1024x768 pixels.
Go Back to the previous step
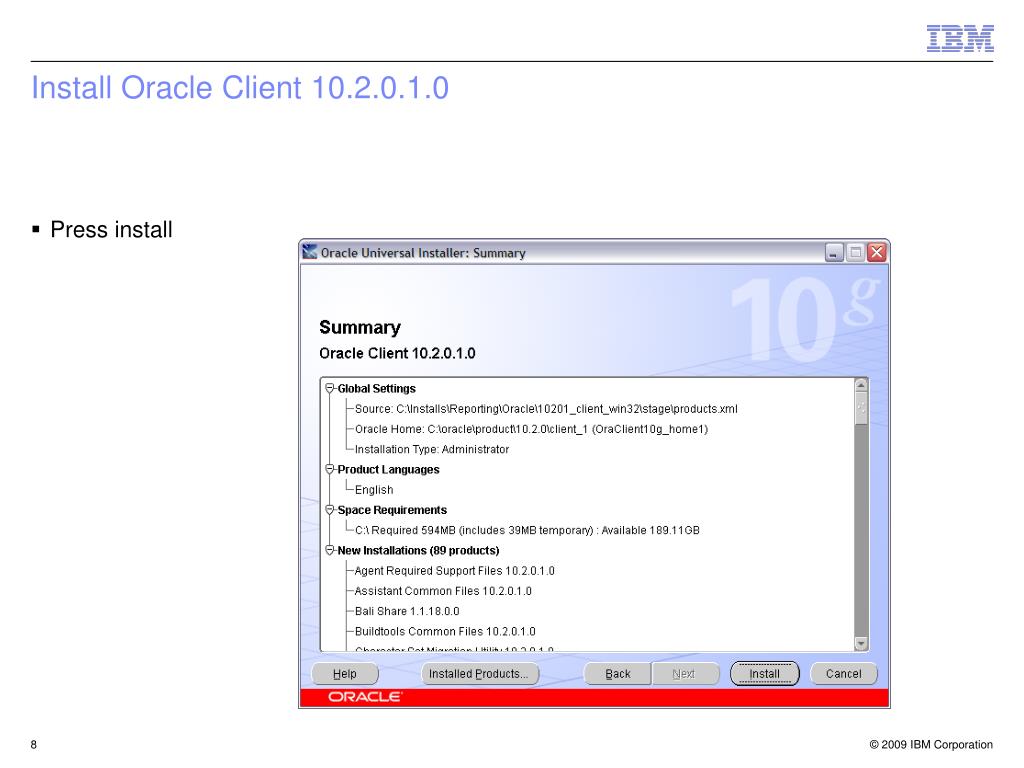[x=617, y=673]
